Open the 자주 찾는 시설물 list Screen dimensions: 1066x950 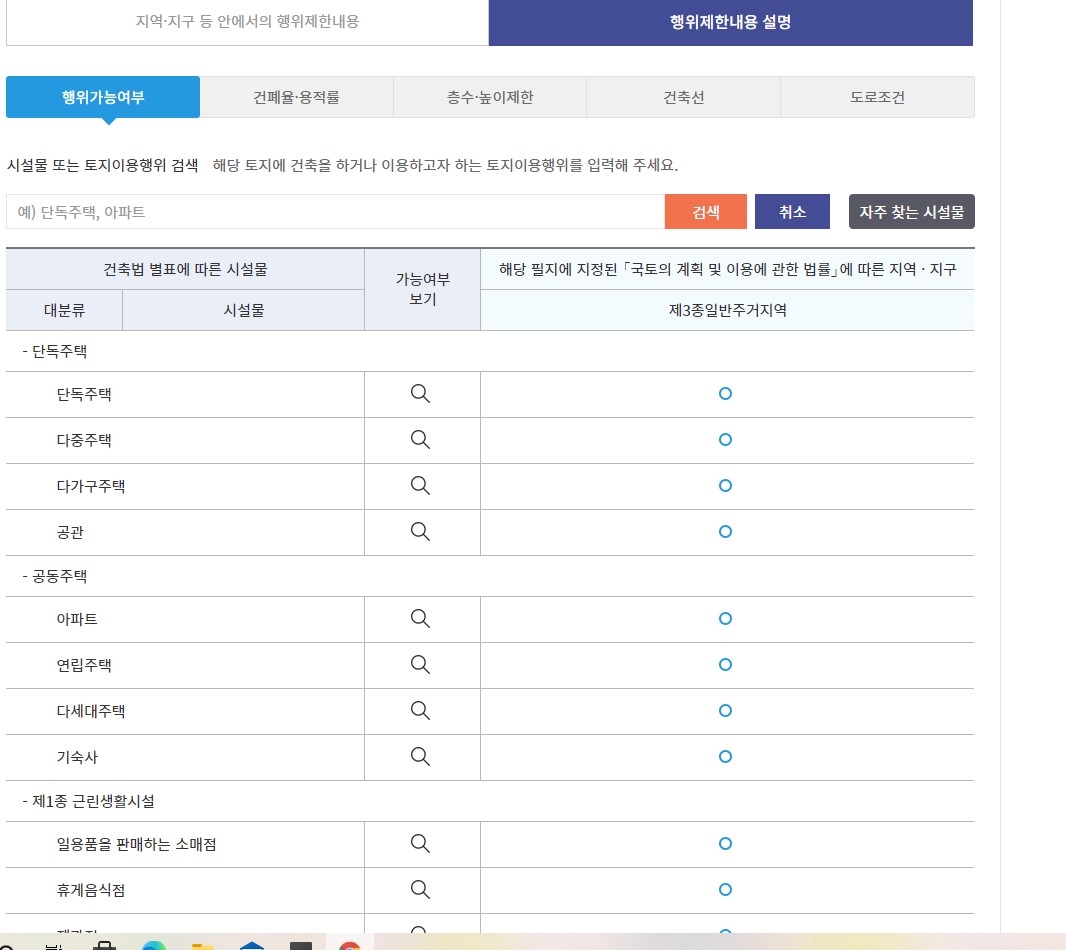pyautogui.click(x=912, y=212)
